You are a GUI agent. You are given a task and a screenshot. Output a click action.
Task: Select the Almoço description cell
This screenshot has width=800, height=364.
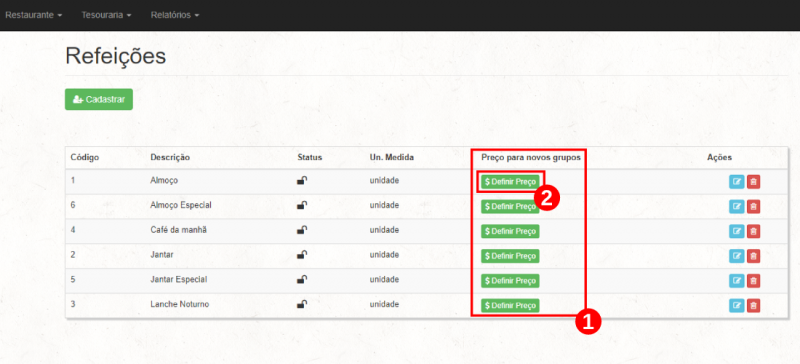(164, 180)
